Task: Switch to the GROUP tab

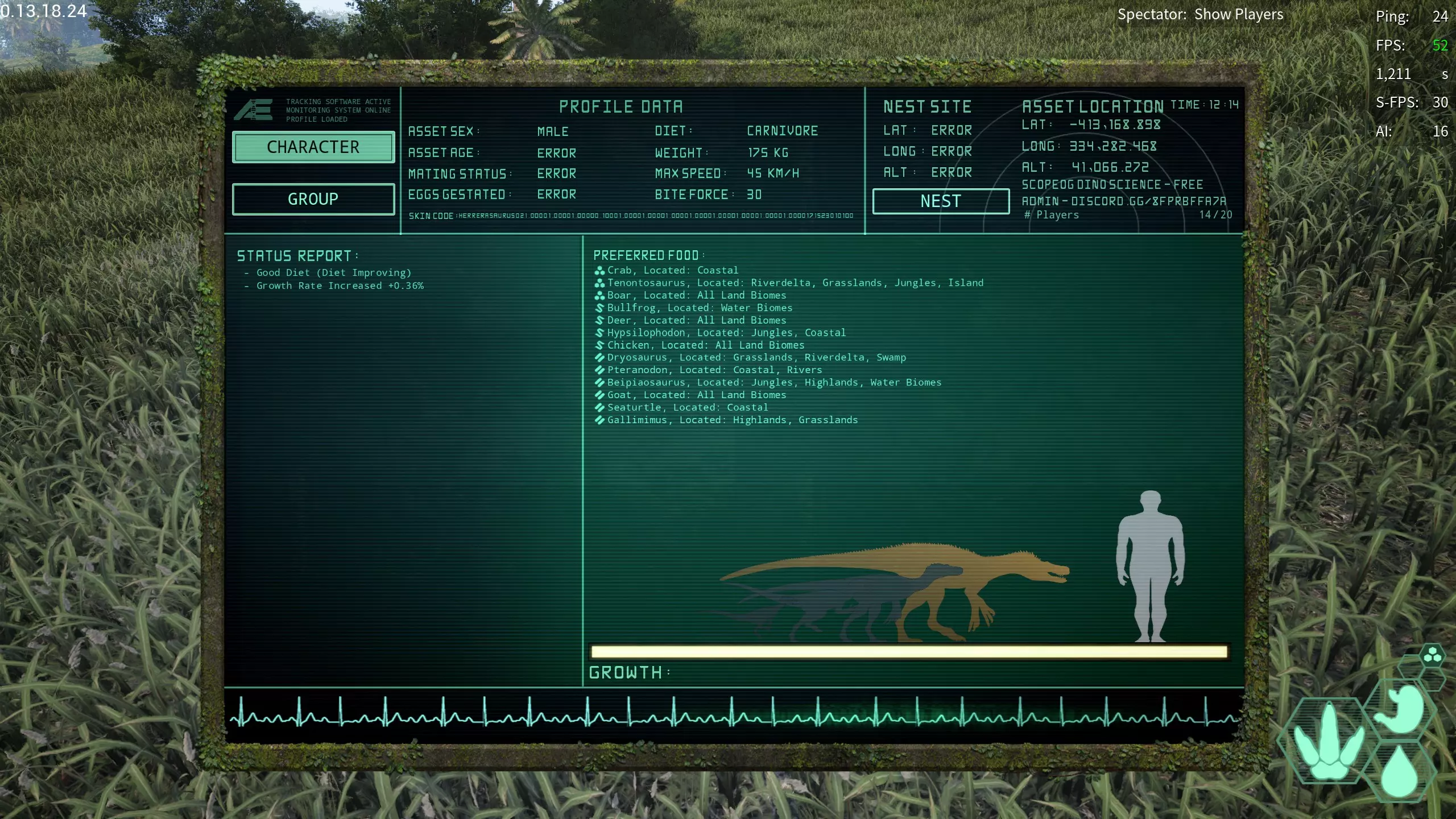Action: click(x=313, y=199)
